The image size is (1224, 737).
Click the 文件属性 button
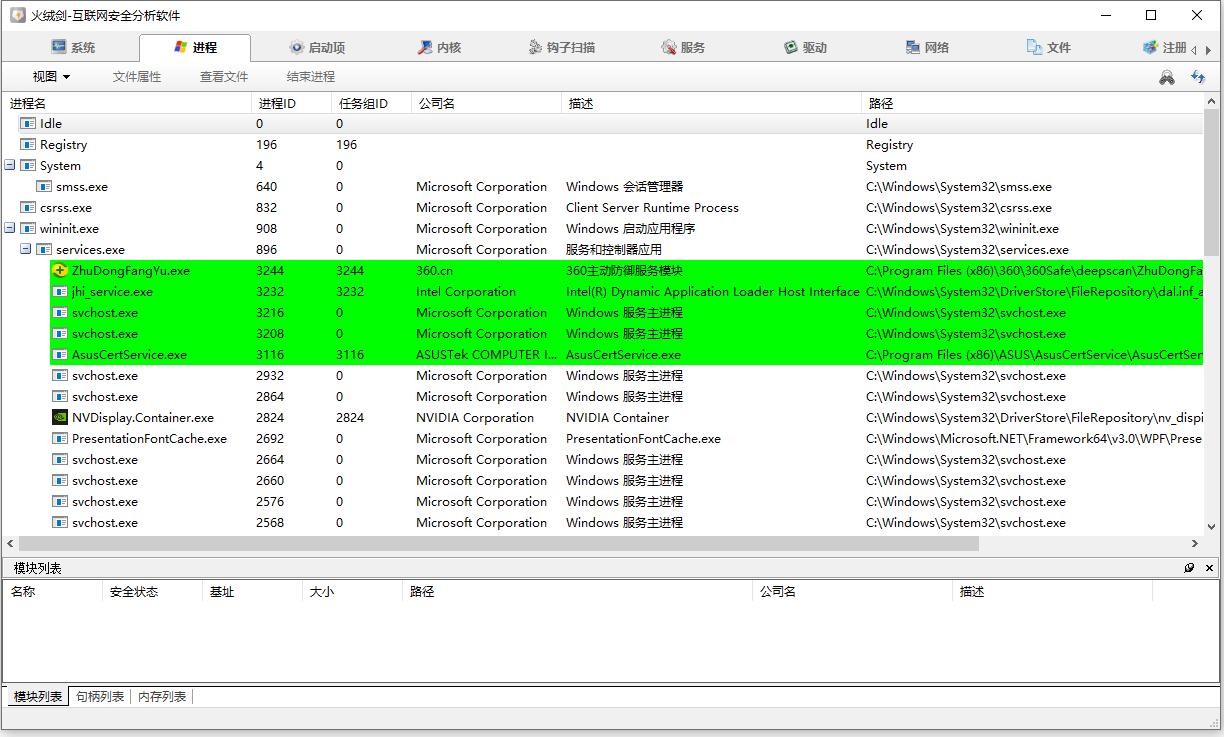click(137, 77)
